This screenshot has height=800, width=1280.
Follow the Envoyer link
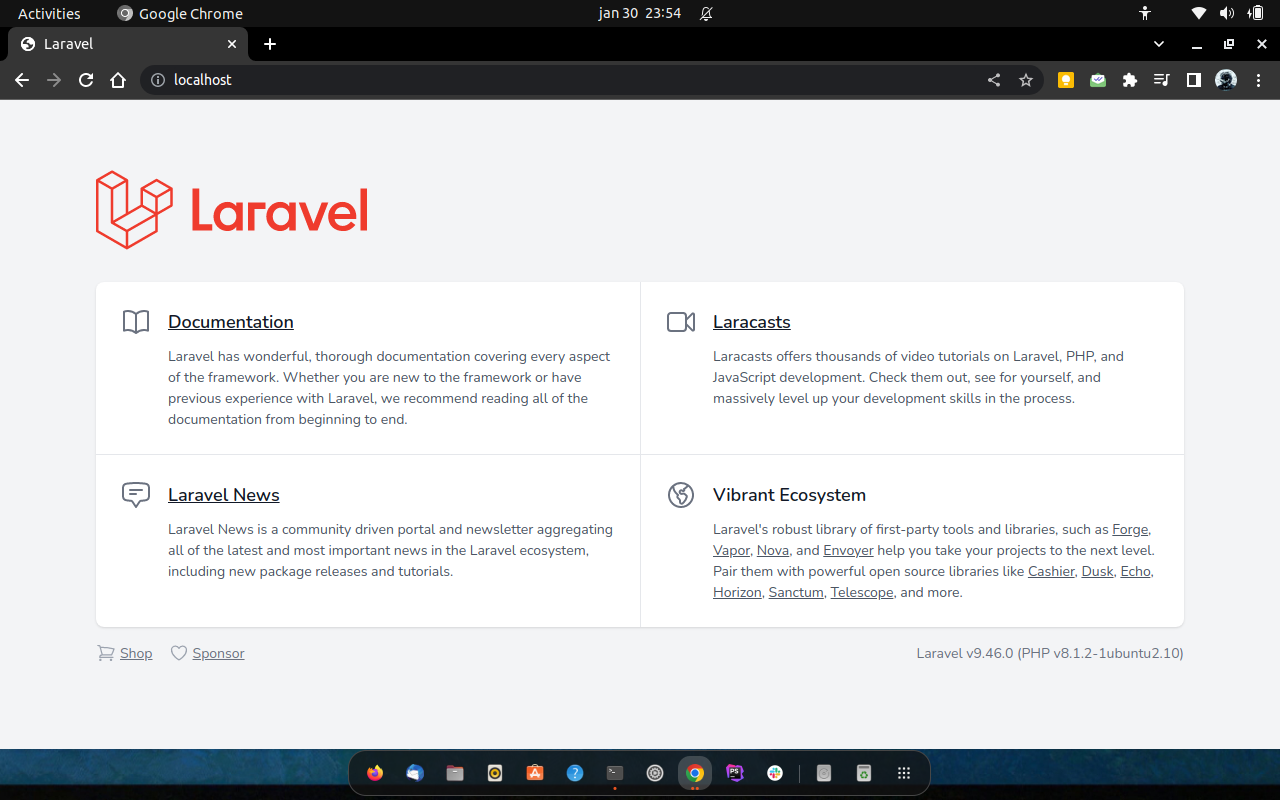coord(848,551)
